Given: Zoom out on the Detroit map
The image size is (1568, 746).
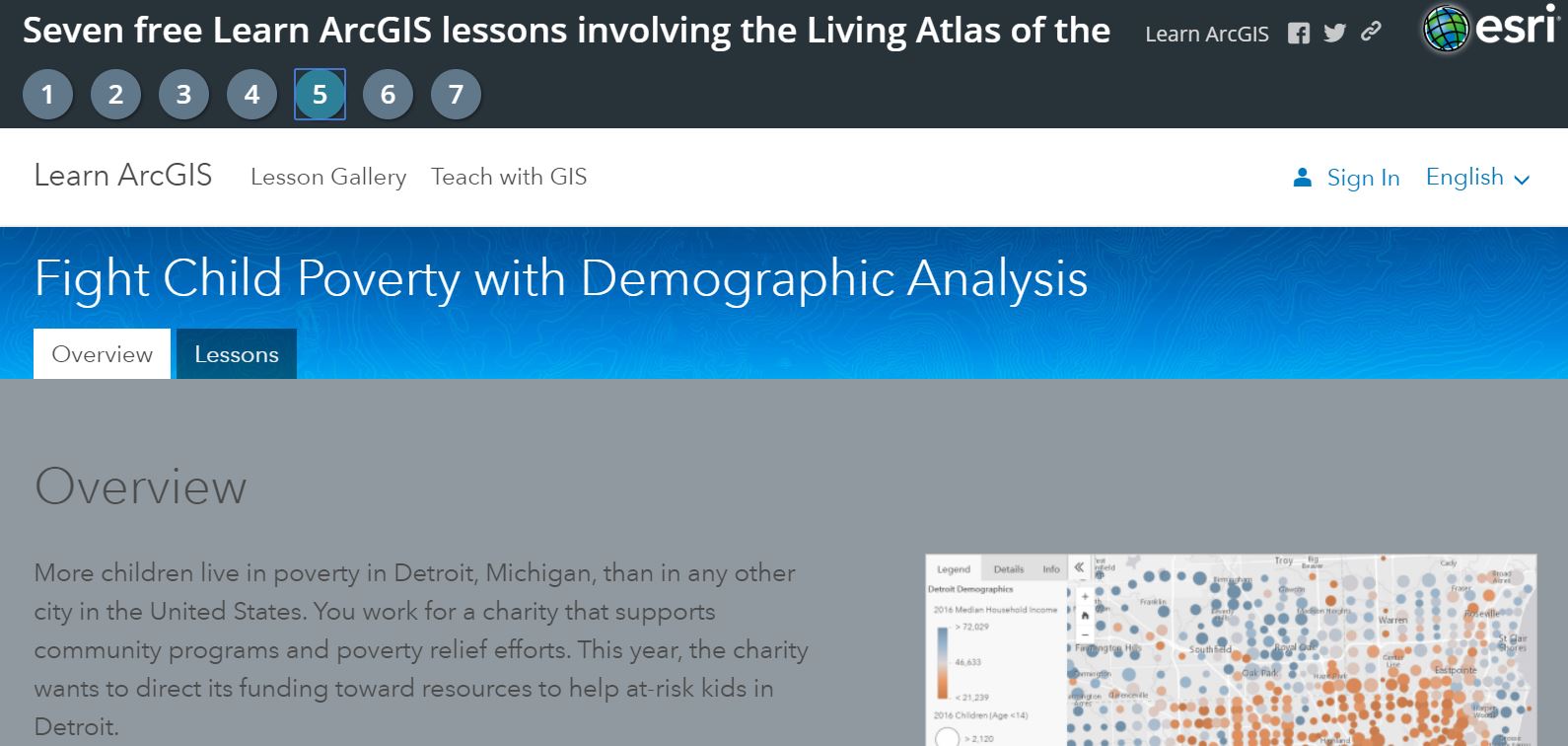Looking at the screenshot, I should (1085, 635).
